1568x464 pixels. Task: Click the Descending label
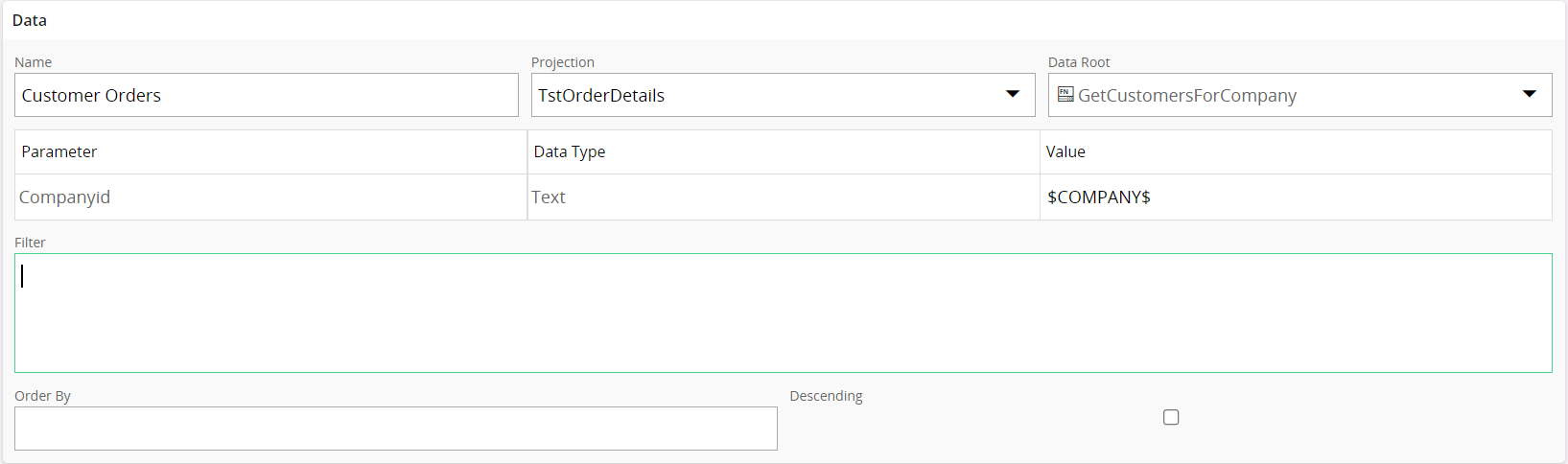point(826,396)
